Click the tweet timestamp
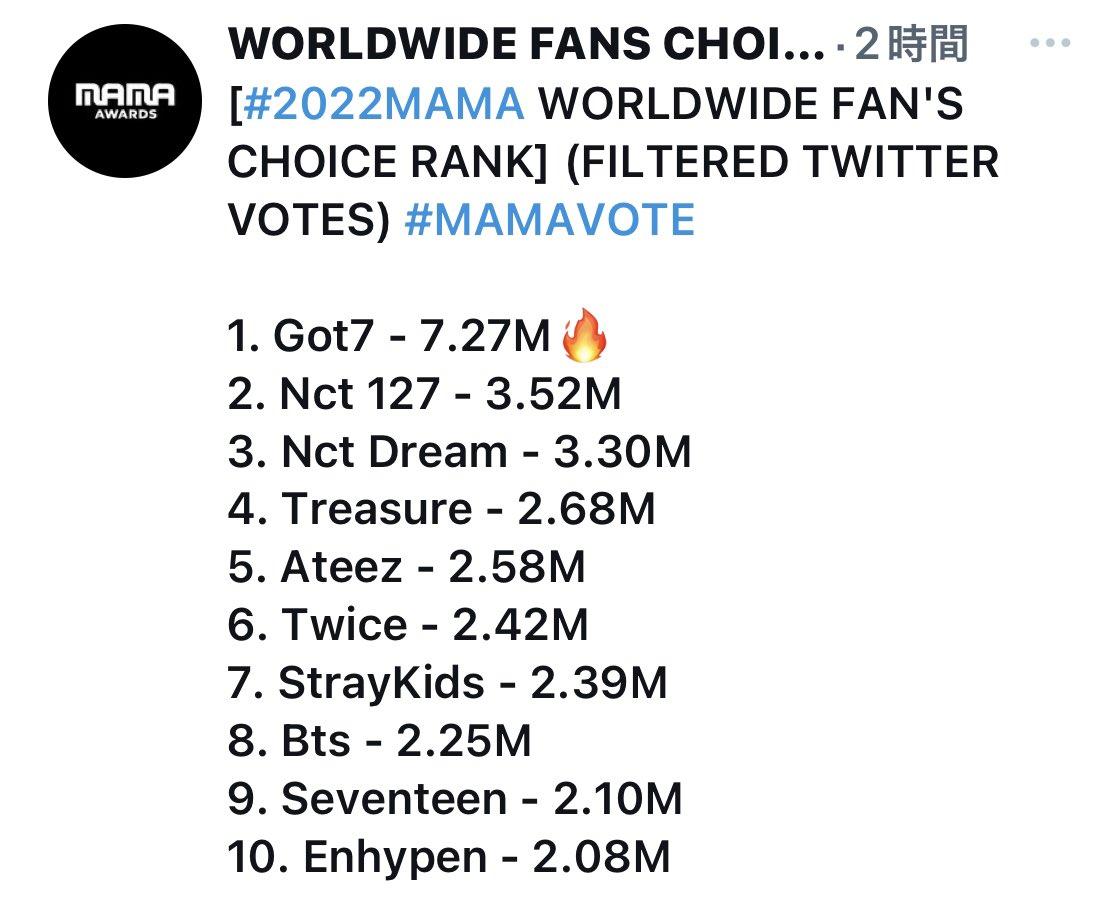The image size is (1100, 898). (911, 44)
